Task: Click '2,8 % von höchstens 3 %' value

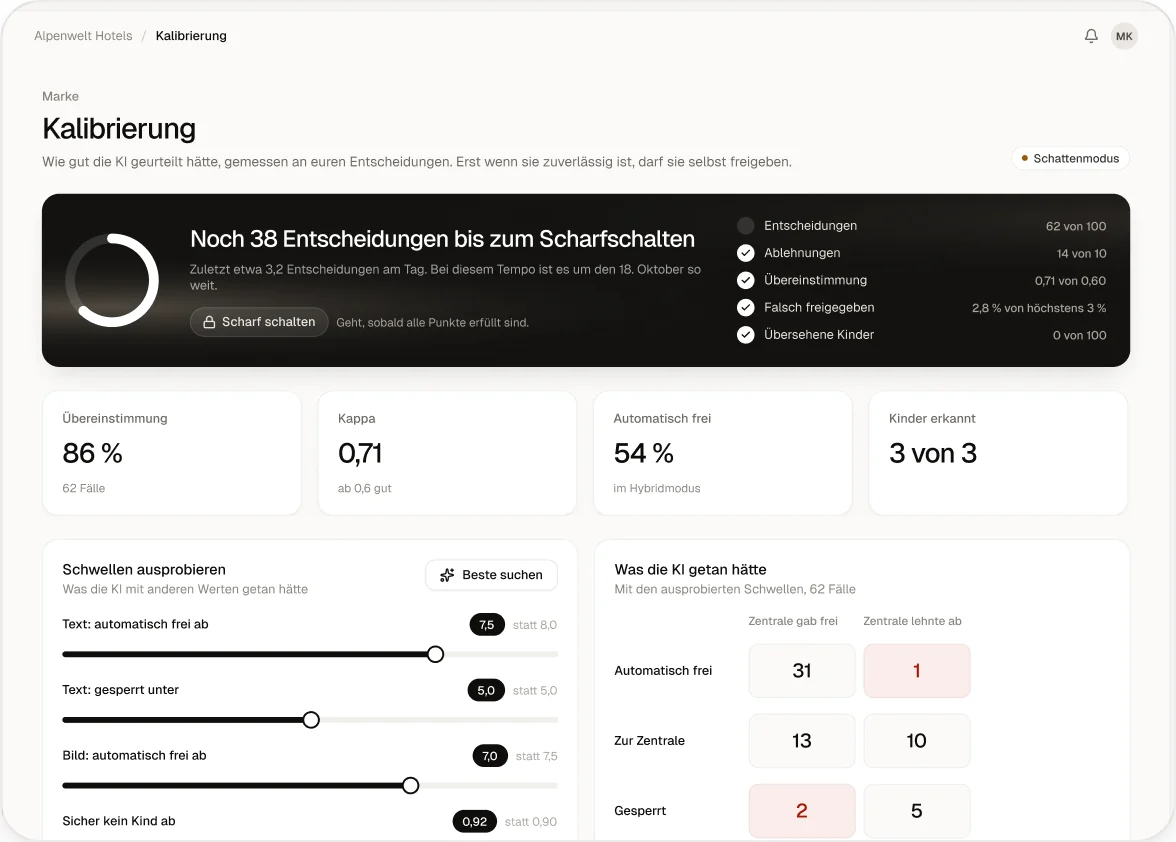Action: 1039,308
